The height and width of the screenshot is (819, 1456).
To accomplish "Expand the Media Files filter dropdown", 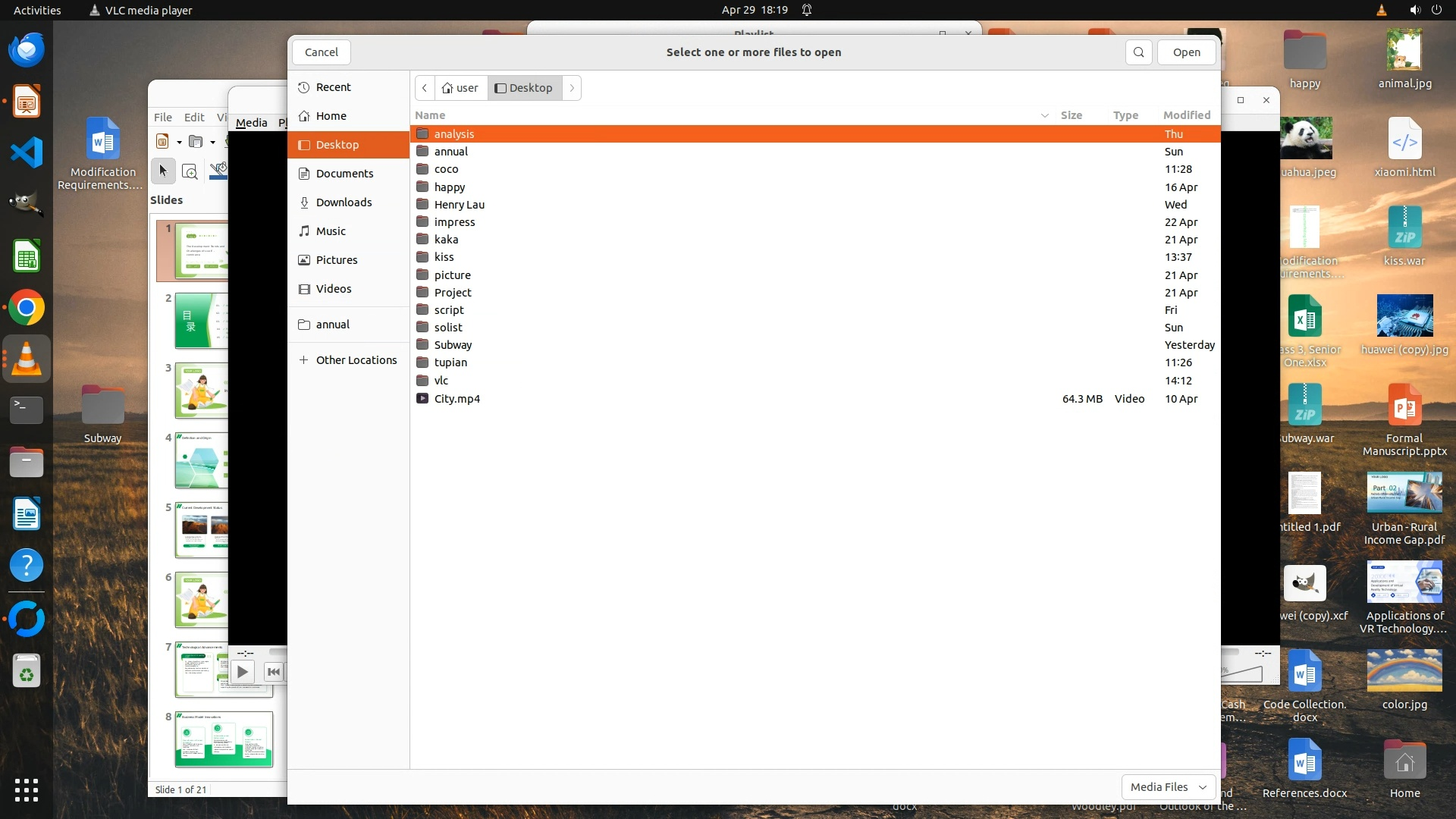I will [1168, 787].
